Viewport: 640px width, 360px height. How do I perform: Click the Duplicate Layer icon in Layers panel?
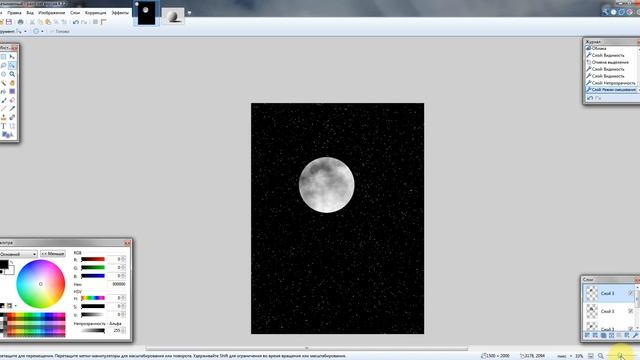click(x=604, y=336)
